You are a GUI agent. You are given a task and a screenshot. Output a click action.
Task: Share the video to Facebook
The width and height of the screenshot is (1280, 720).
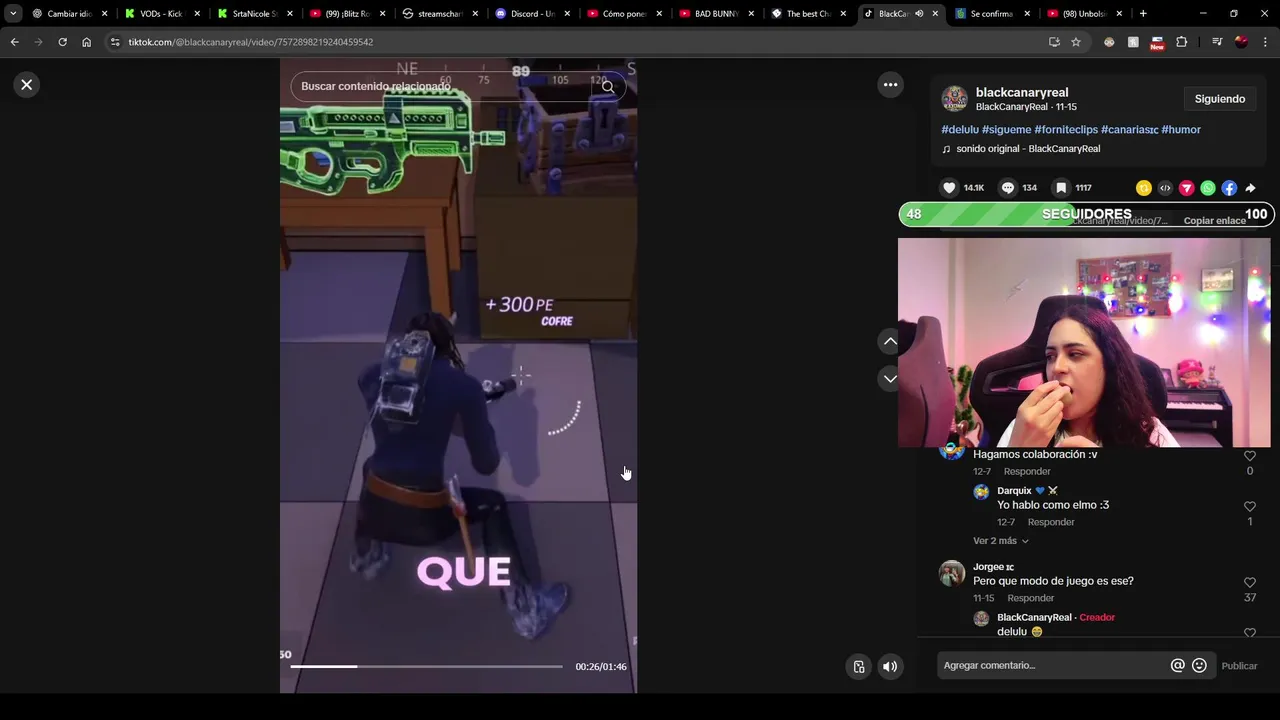1229,188
